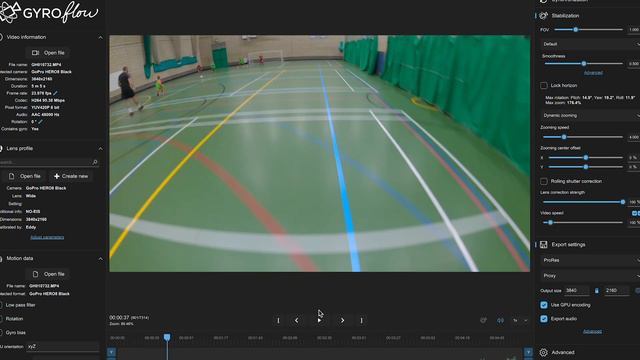The image size is (640, 360).
Task: Click Create new lens profile button
Action: (71, 176)
